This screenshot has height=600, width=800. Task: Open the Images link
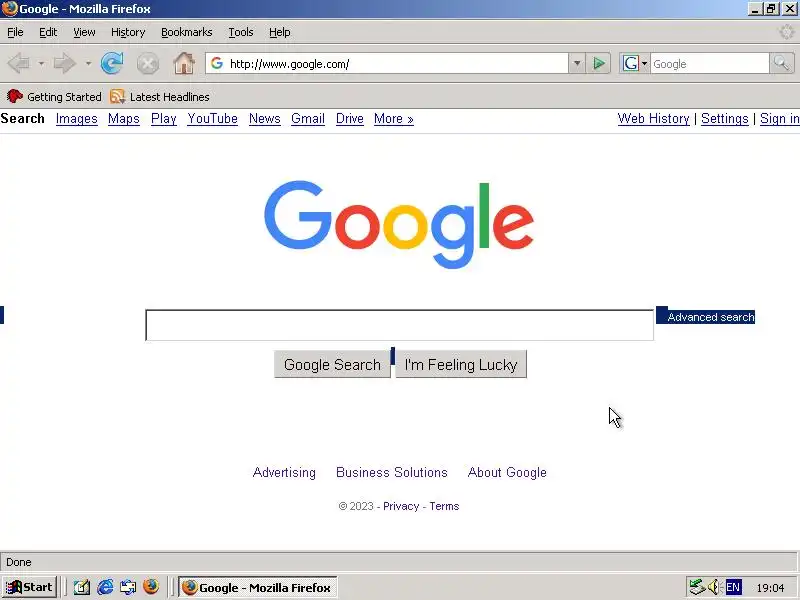coord(77,119)
